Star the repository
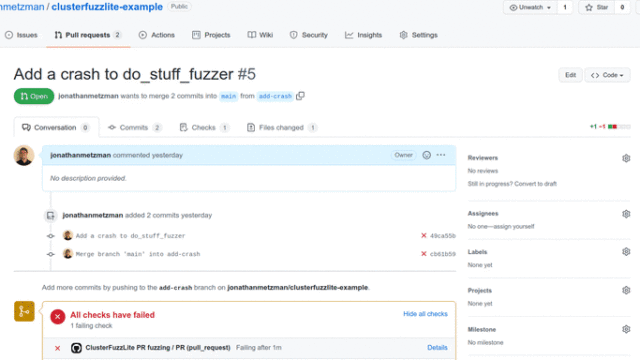Image resolution: width=640 pixels, height=360 pixels. coord(596,7)
